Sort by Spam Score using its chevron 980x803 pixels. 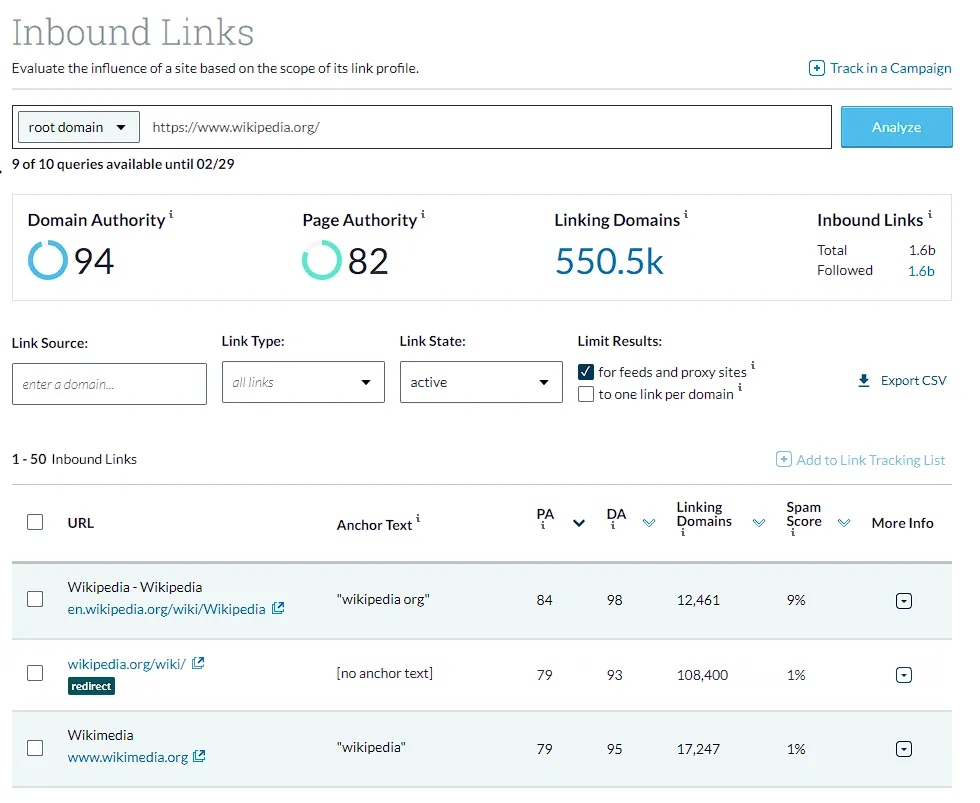844,523
